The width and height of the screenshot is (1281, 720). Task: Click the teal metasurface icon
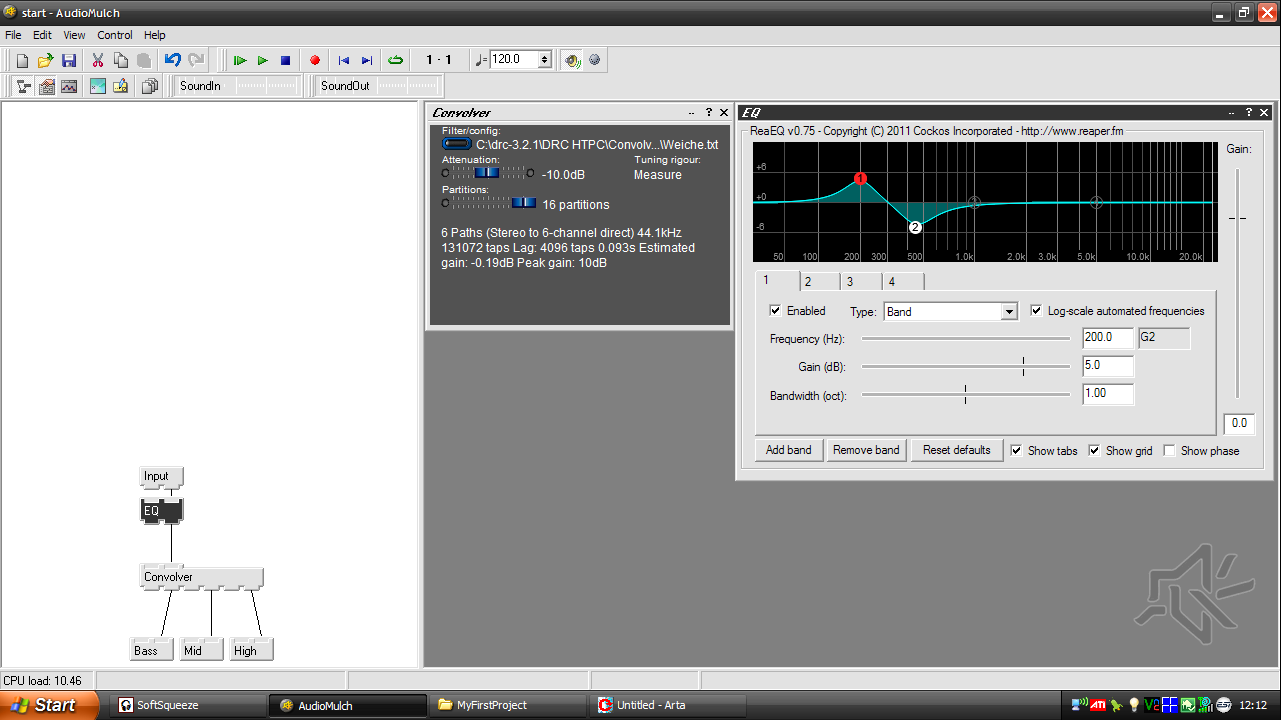tap(98, 86)
